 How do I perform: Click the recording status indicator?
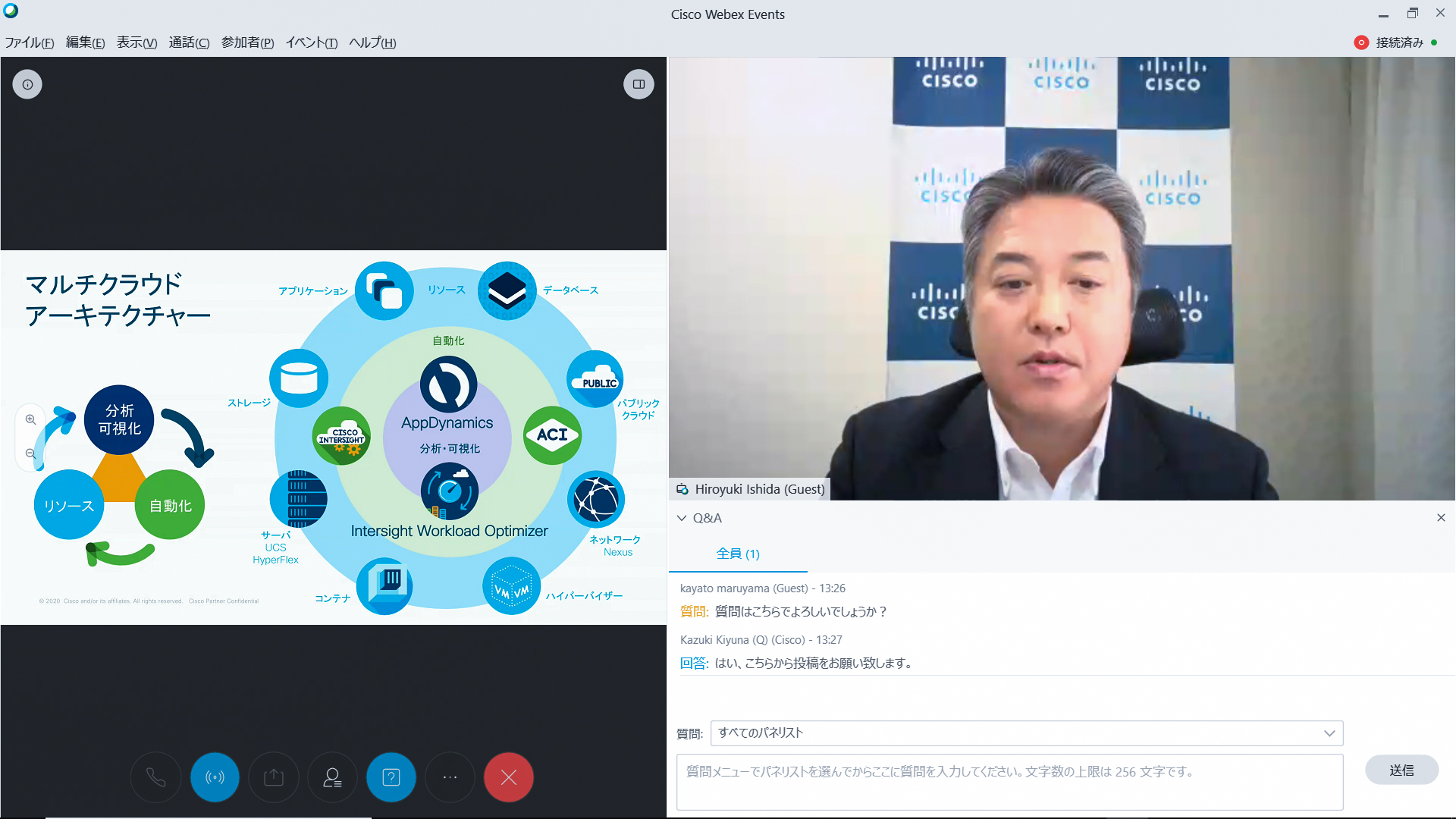[x=1361, y=42]
